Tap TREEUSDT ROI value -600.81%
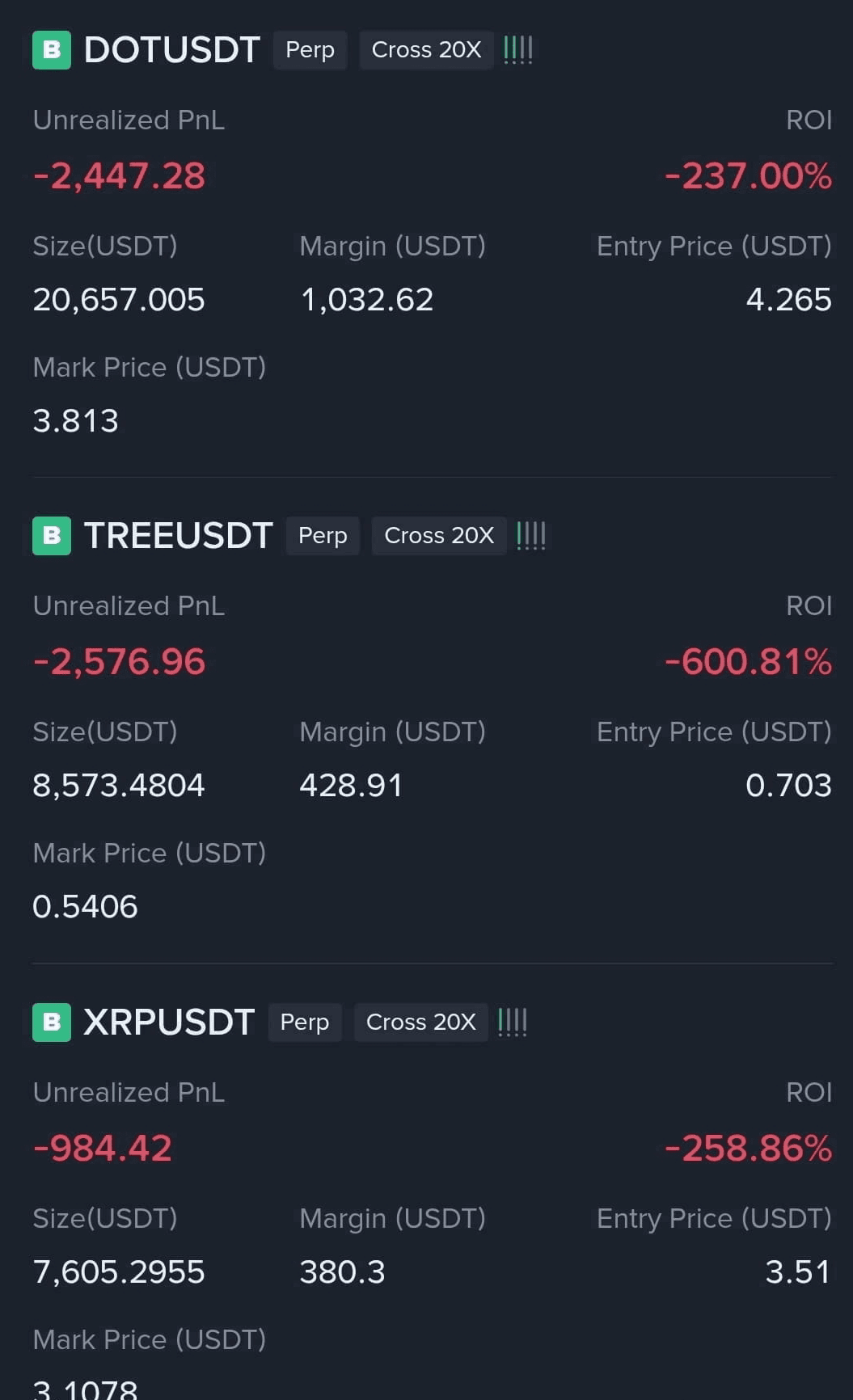This screenshot has height=1400, width=853. coord(748,662)
